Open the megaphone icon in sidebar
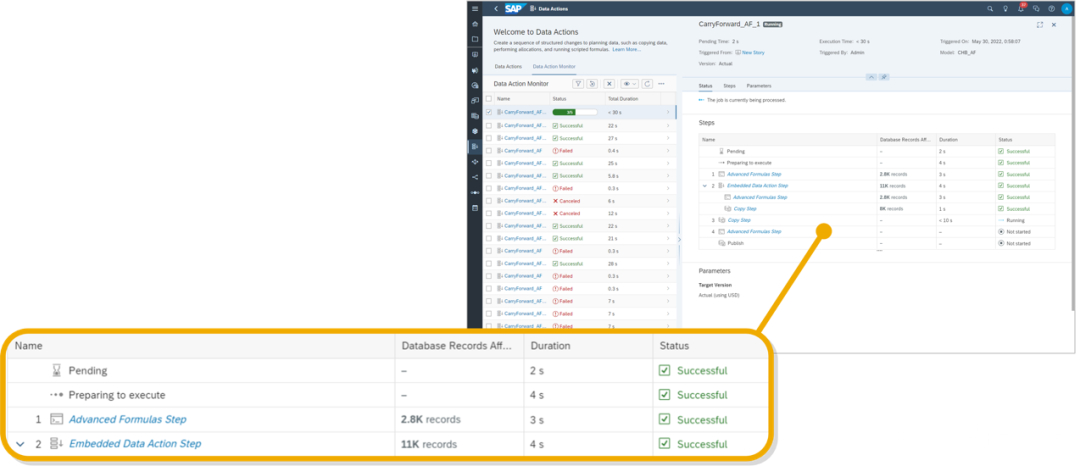 pyautogui.click(x=475, y=70)
